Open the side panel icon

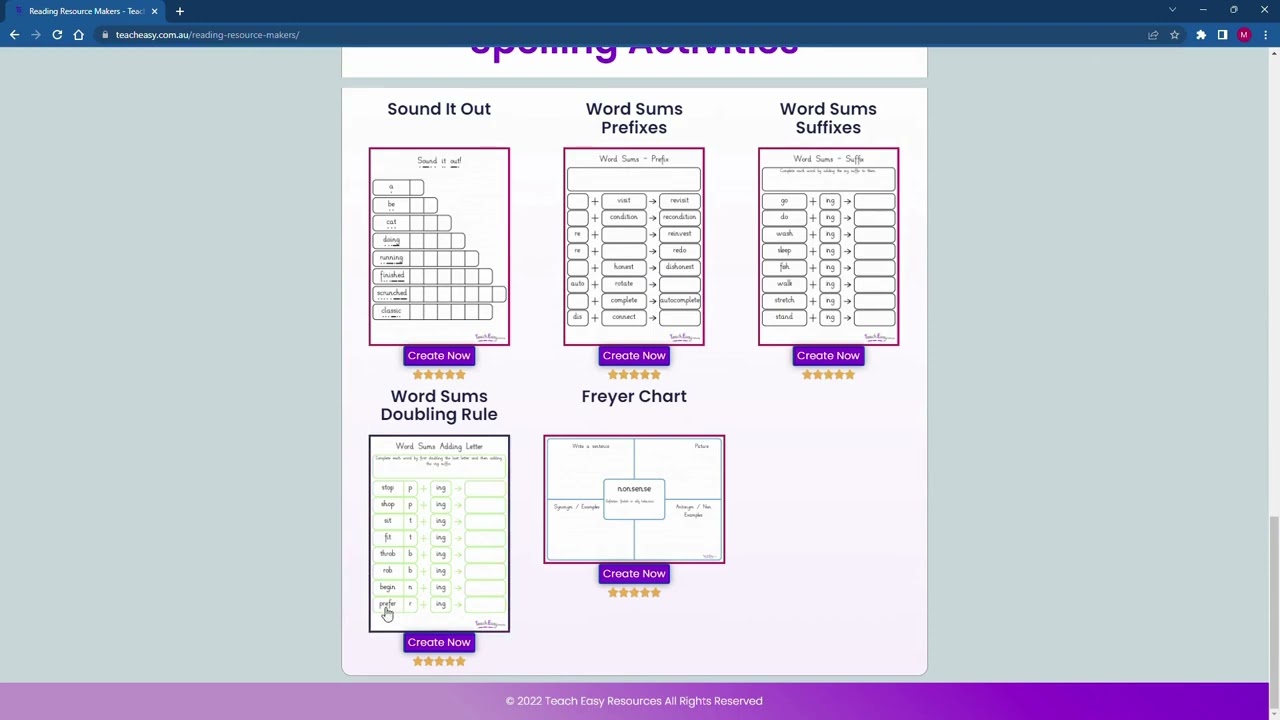(1222, 35)
